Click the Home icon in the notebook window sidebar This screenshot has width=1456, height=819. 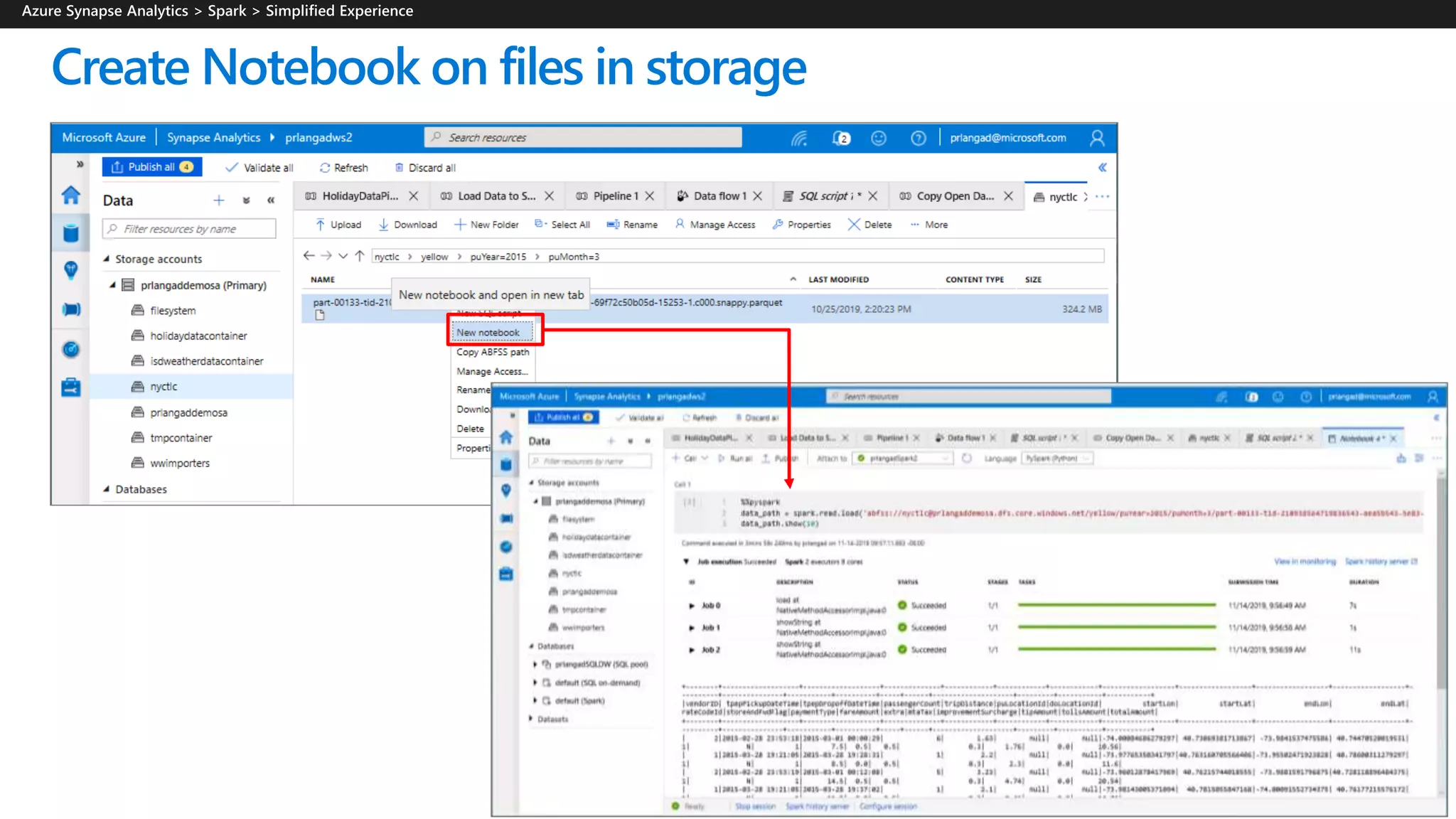click(x=506, y=437)
